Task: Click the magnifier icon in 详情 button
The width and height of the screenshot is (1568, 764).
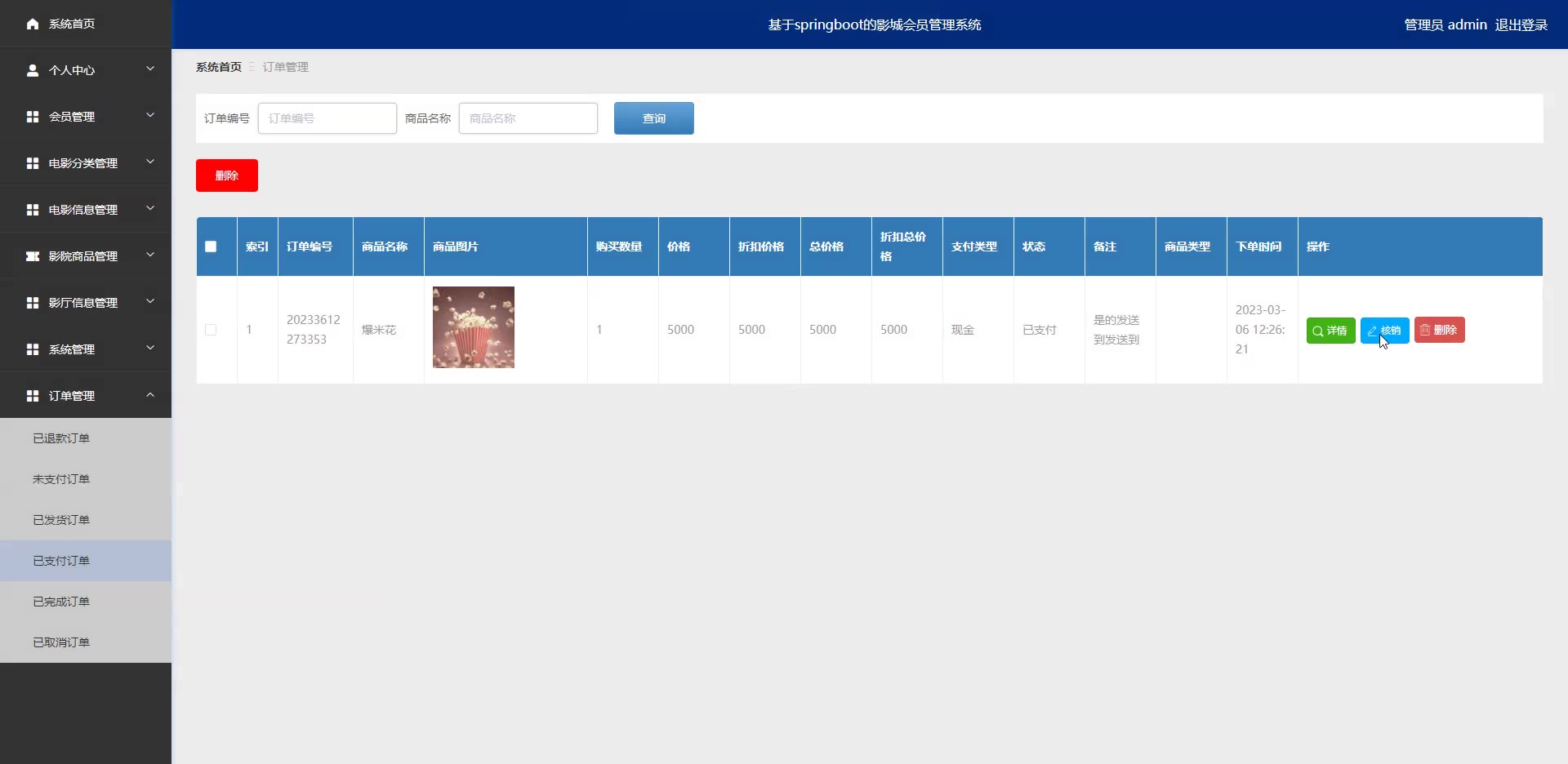Action: [x=1317, y=331]
